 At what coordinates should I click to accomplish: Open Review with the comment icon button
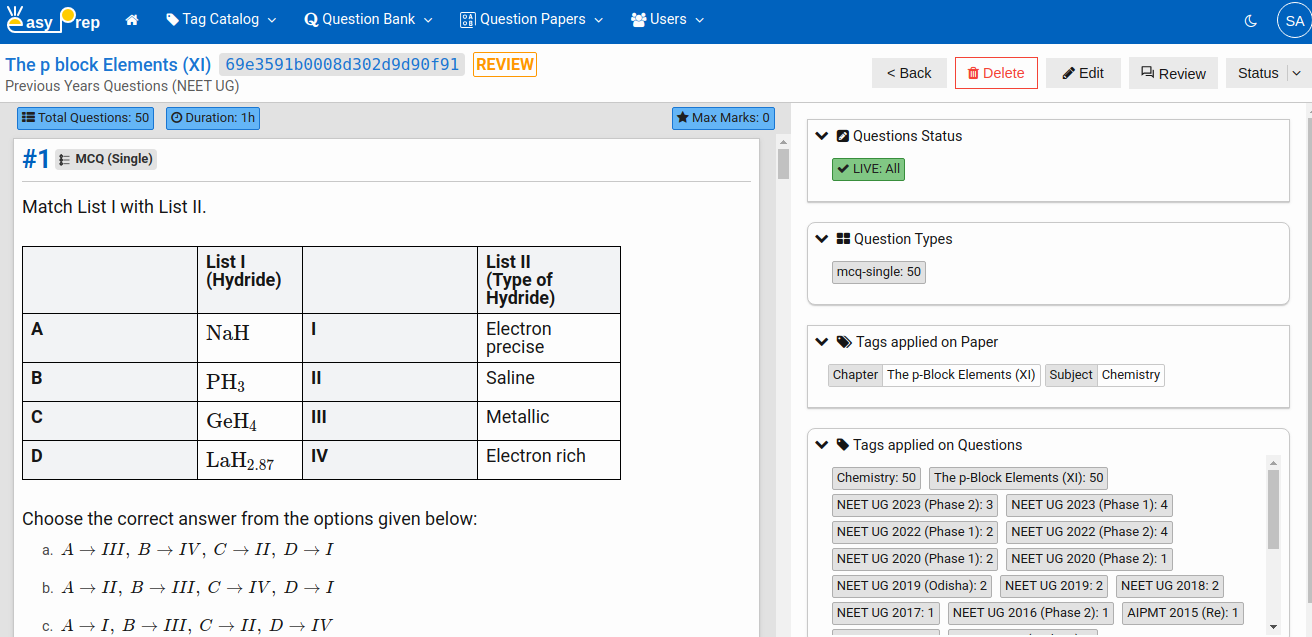(x=1173, y=73)
